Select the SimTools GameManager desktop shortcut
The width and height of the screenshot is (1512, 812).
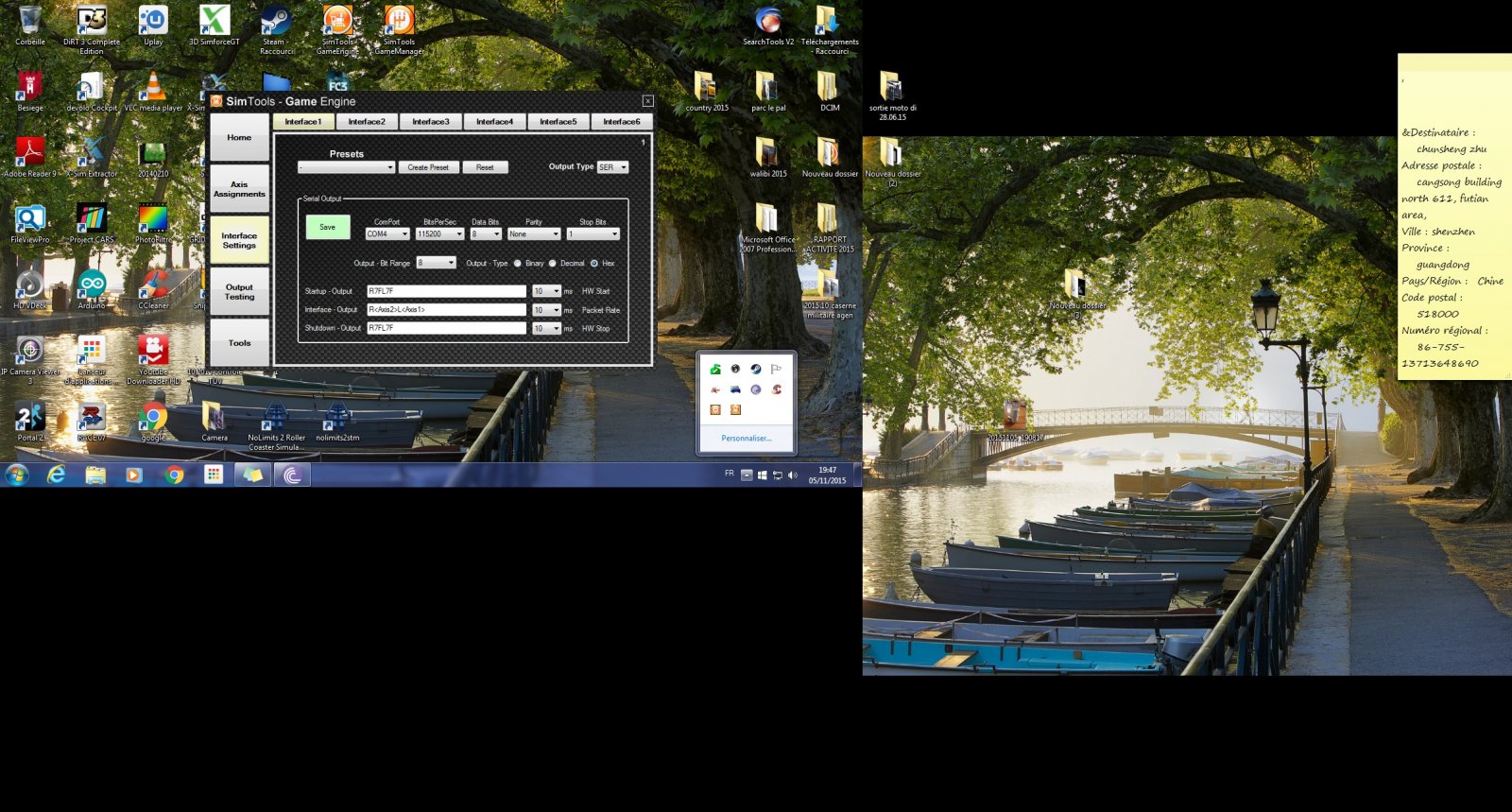(399, 30)
